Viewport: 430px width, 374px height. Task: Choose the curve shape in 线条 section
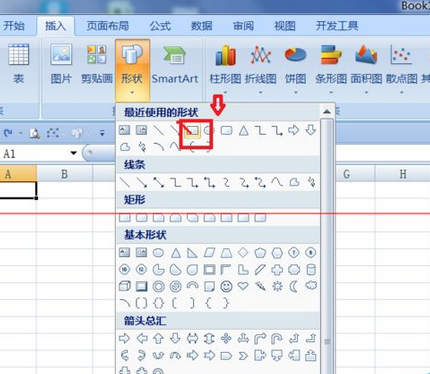[x=277, y=182]
